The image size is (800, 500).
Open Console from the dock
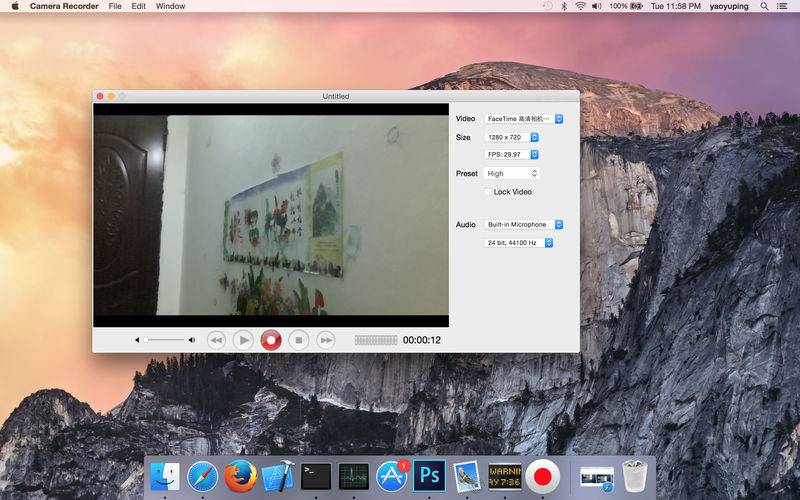pos(505,477)
